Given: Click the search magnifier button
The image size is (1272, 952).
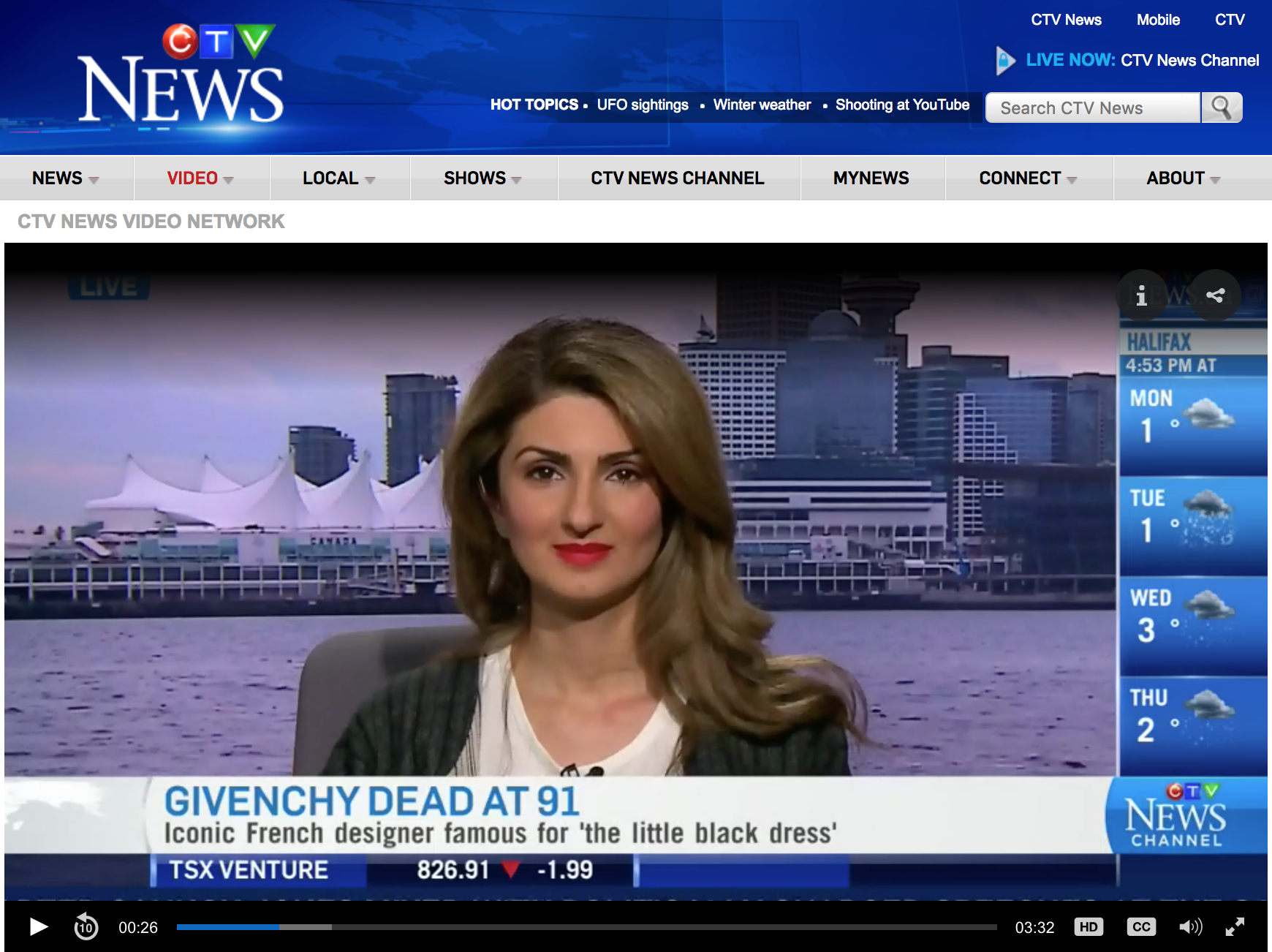Looking at the screenshot, I should coord(1221,107).
